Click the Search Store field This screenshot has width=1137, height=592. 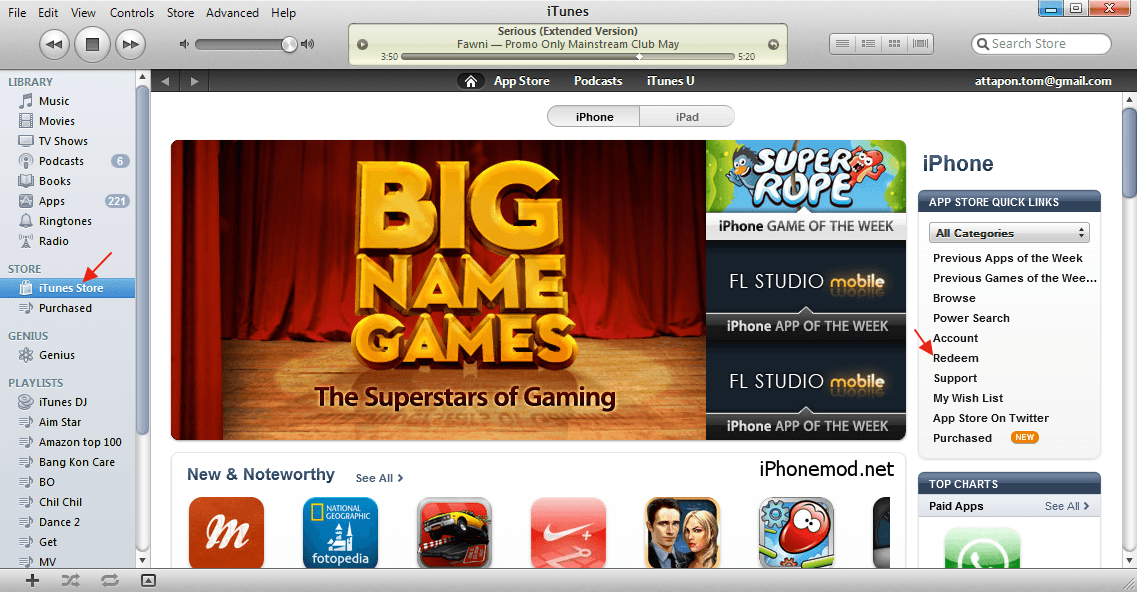[1041, 44]
